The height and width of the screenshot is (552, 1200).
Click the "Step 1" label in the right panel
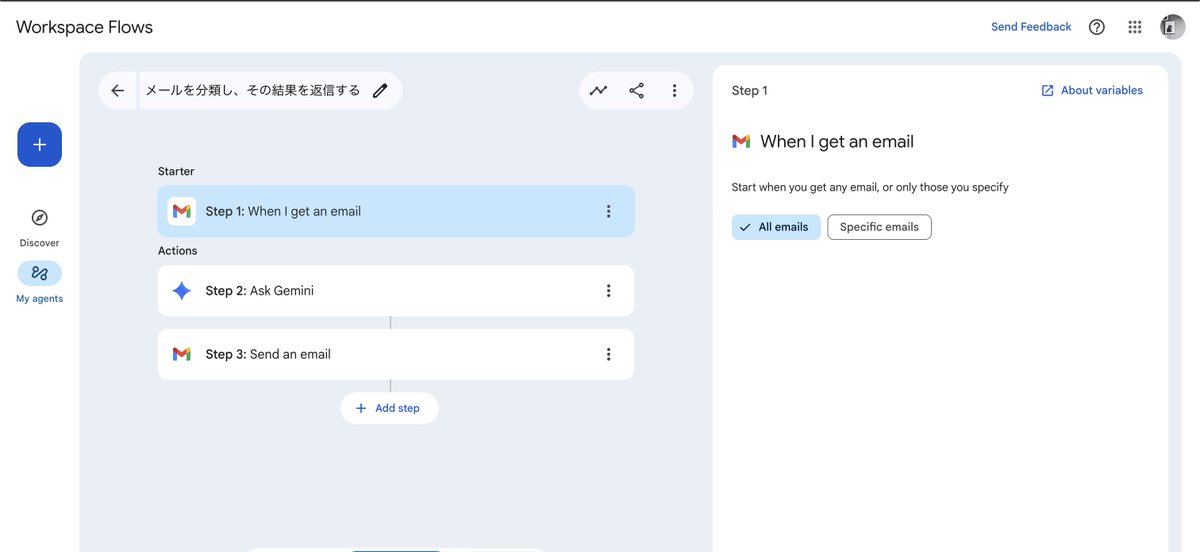pos(750,91)
